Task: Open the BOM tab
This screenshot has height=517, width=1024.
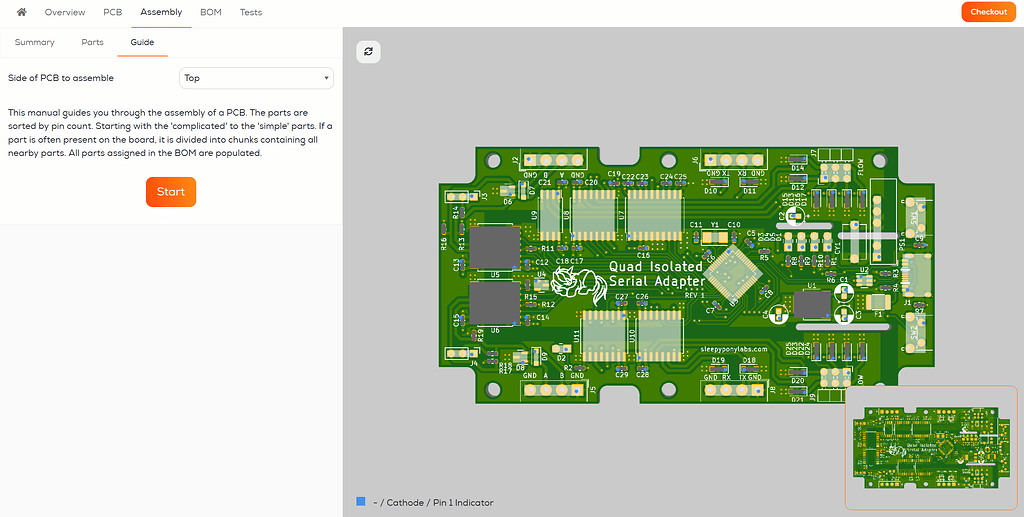Action: pos(210,12)
